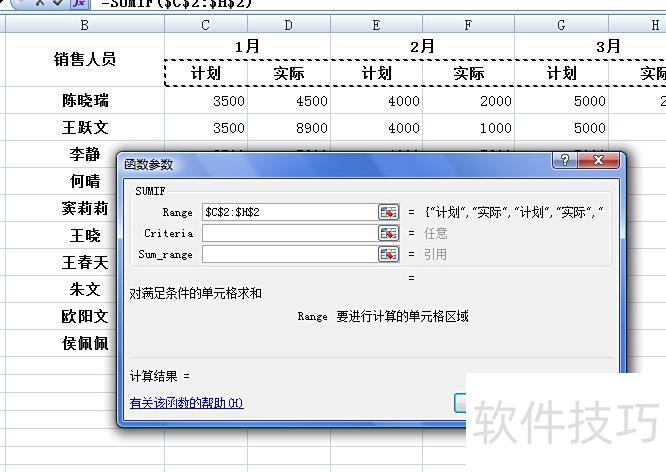Screen dimensions: 666x472
Task: Click 计划 cell under 2月
Action: (376, 73)
